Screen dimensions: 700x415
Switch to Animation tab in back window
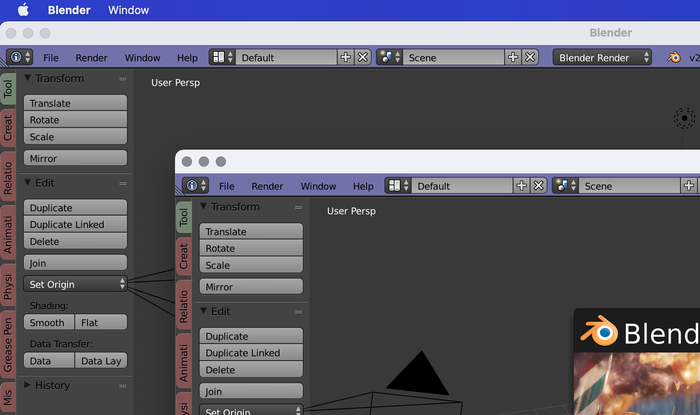[8, 234]
